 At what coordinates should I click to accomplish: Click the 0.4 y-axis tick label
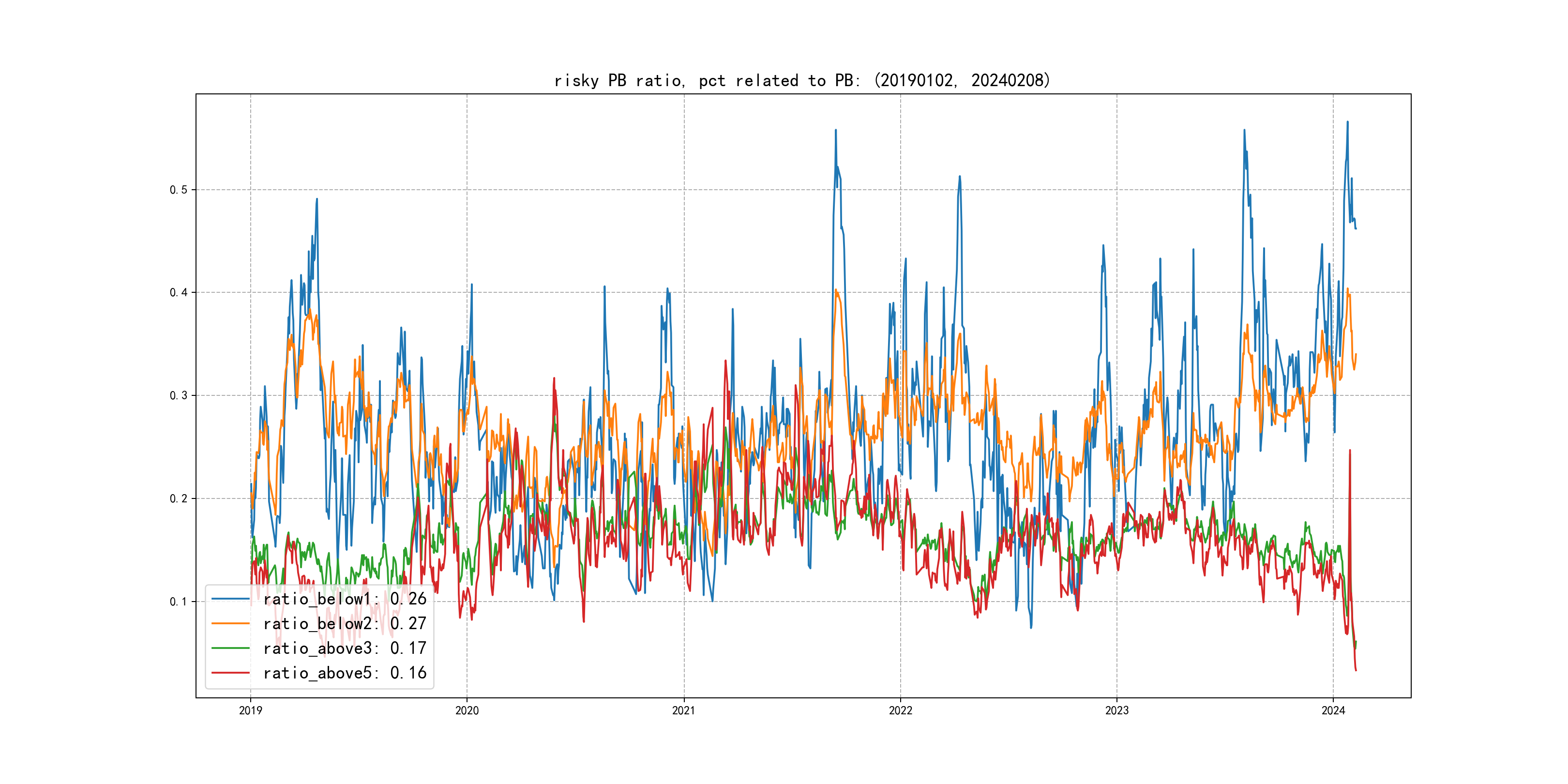(x=179, y=293)
